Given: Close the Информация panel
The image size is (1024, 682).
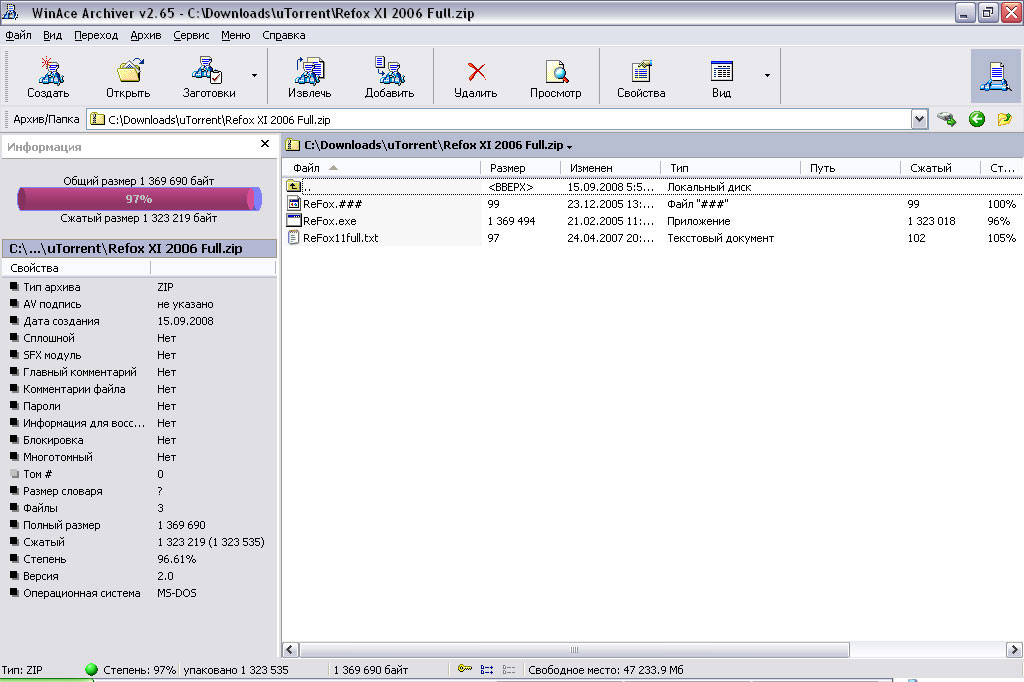Looking at the screenshot, I should (264, 144).
